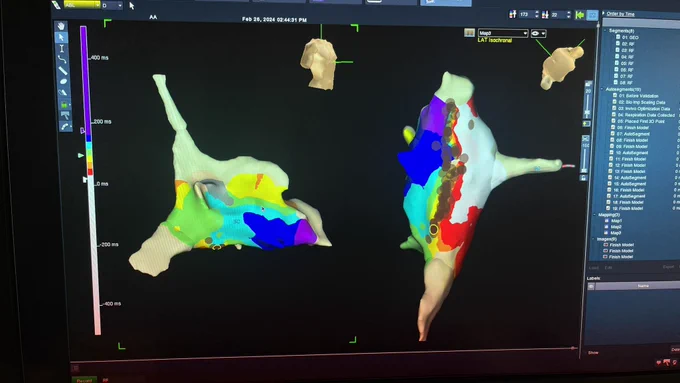
Task: Click the eye icon in Labels panel header
Action: pos(591,286)
